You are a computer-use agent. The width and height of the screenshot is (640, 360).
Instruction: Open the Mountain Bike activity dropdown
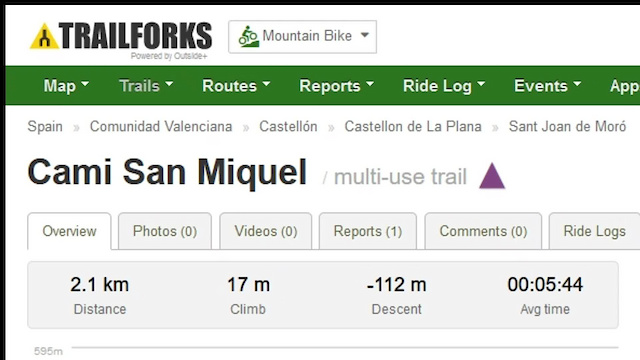pos(302,37)
